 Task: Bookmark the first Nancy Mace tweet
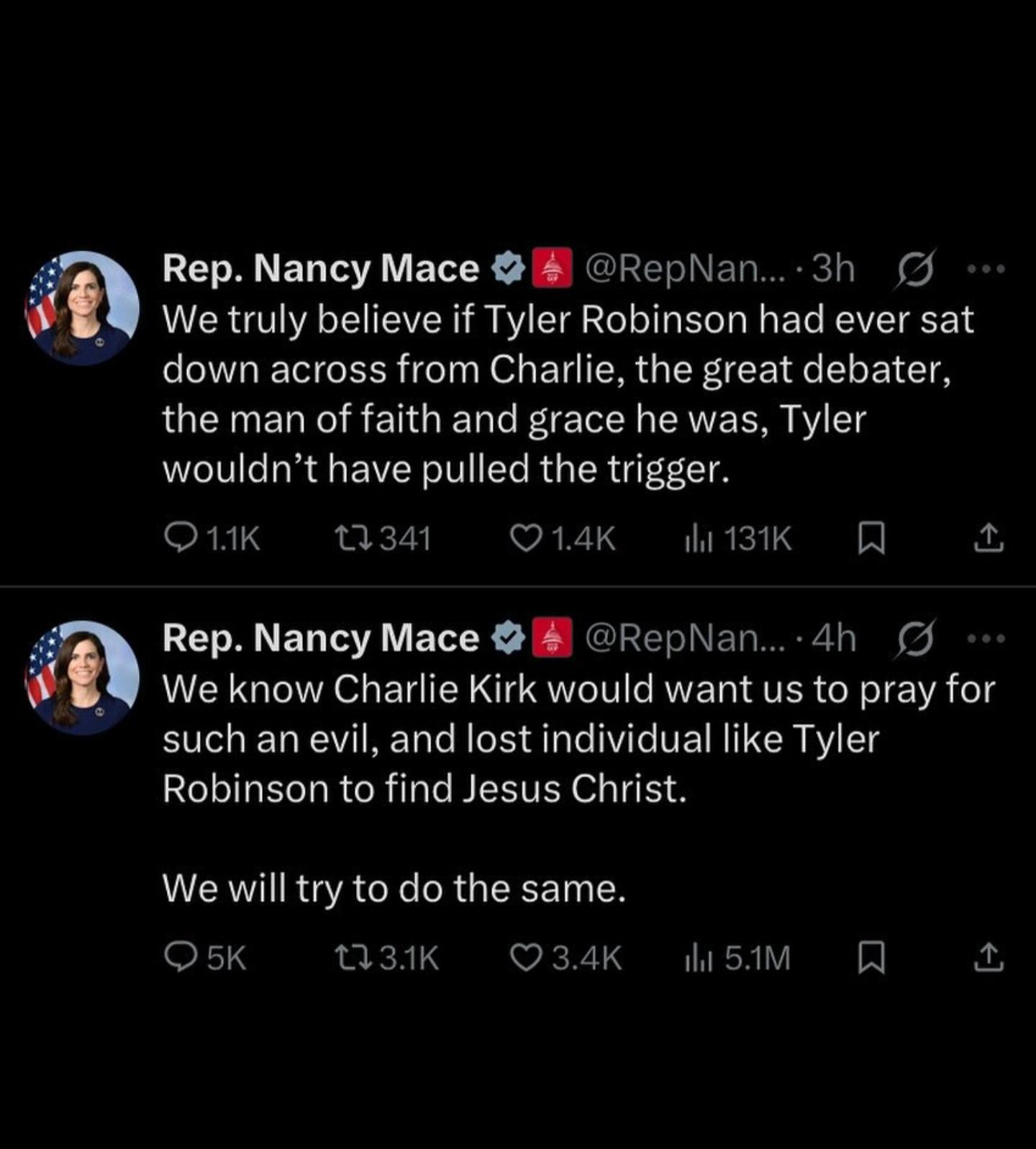871,539
